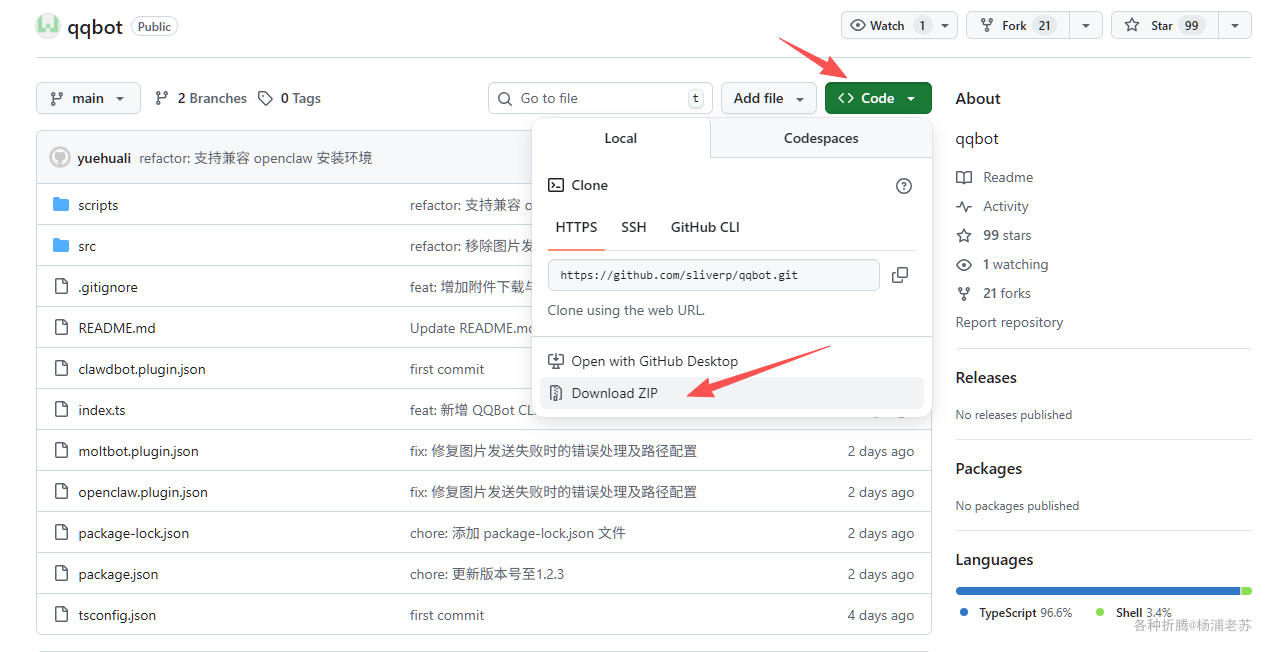The image size is (1273, 652).
Task: Click the Go to file search field
Action: coord(600,98)
